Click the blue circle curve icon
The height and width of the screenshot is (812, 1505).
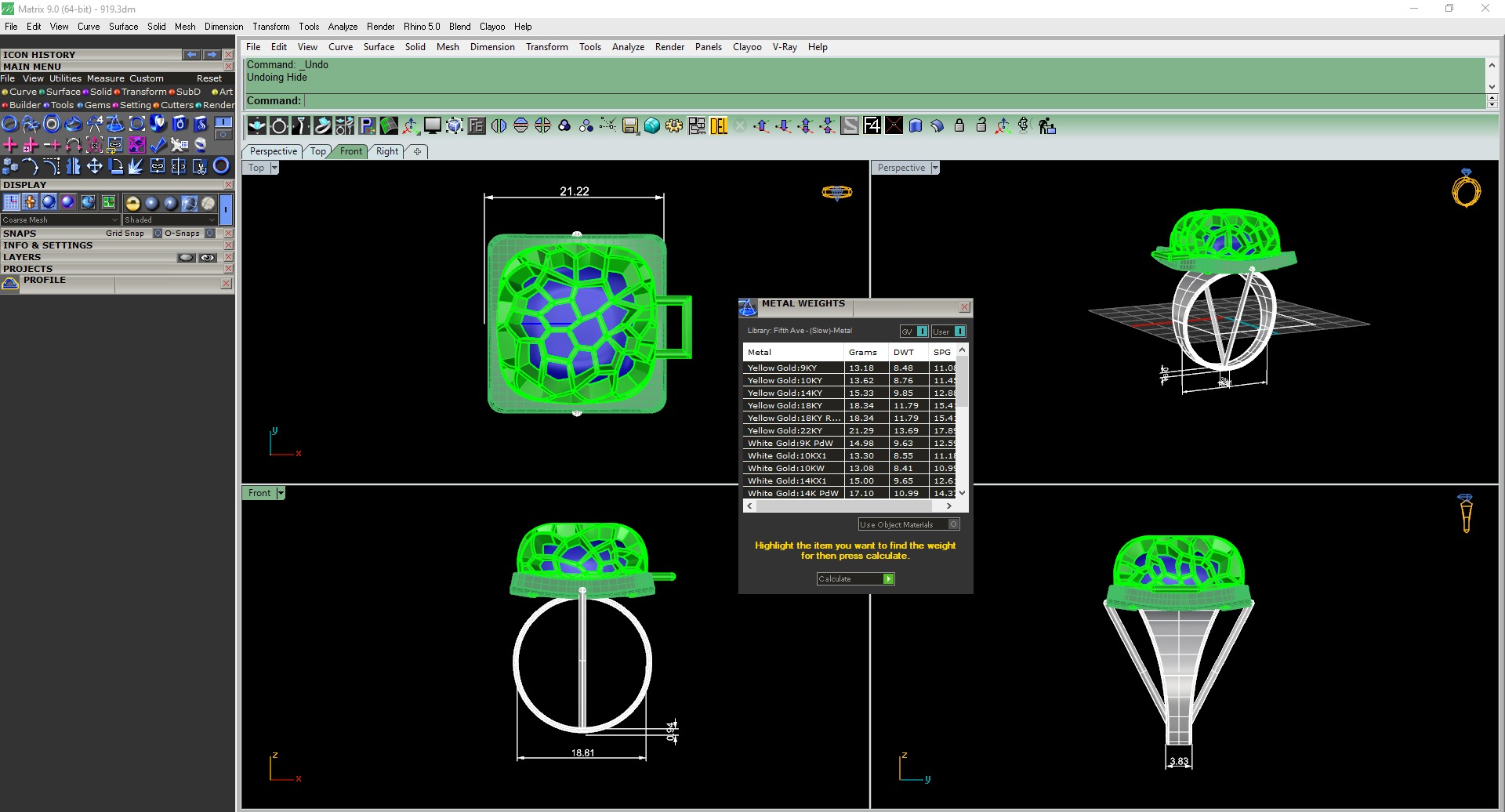(10, 123)
